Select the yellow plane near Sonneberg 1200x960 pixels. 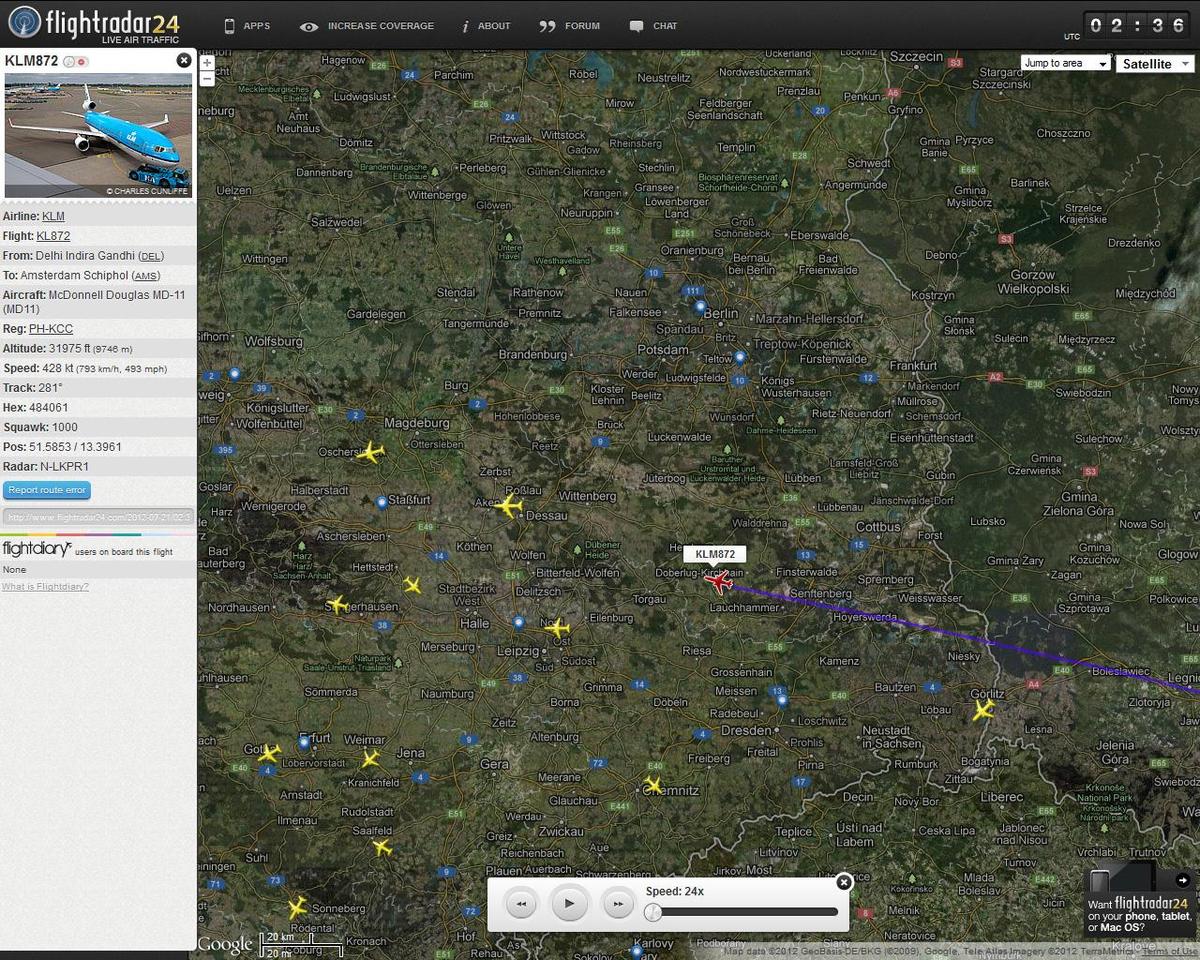click(x=297, y=907)
